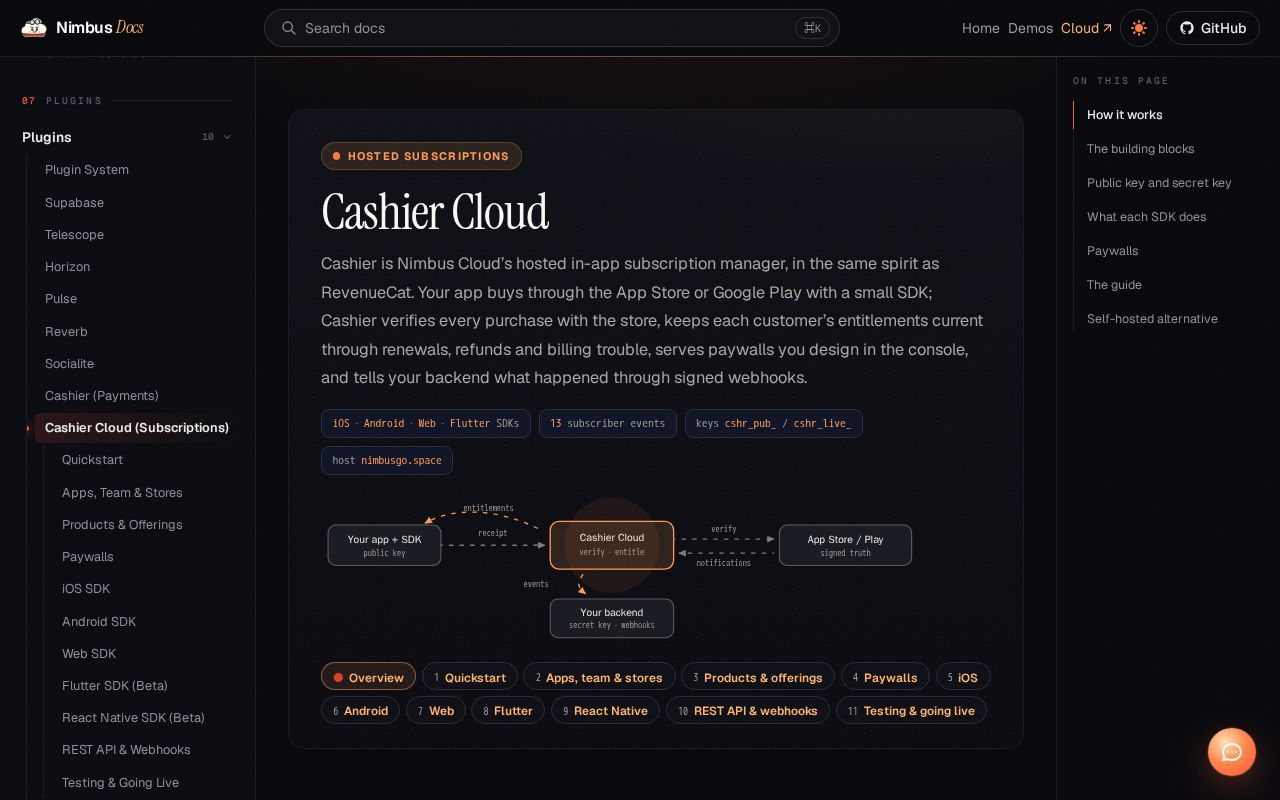Screen dimensions: 1280x800
Task: Click the Cashier Cloud diagram node
Action: pyautogui.click(x=612, y=545)
